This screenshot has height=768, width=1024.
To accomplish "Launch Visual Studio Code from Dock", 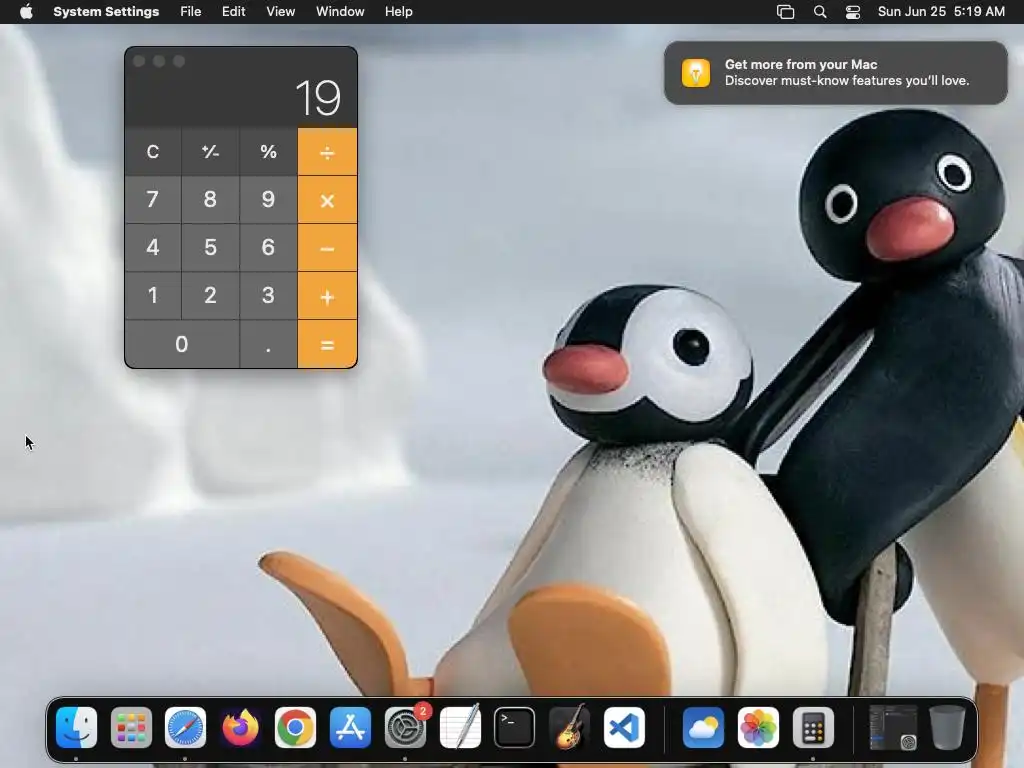I will [x=624, y=728].
